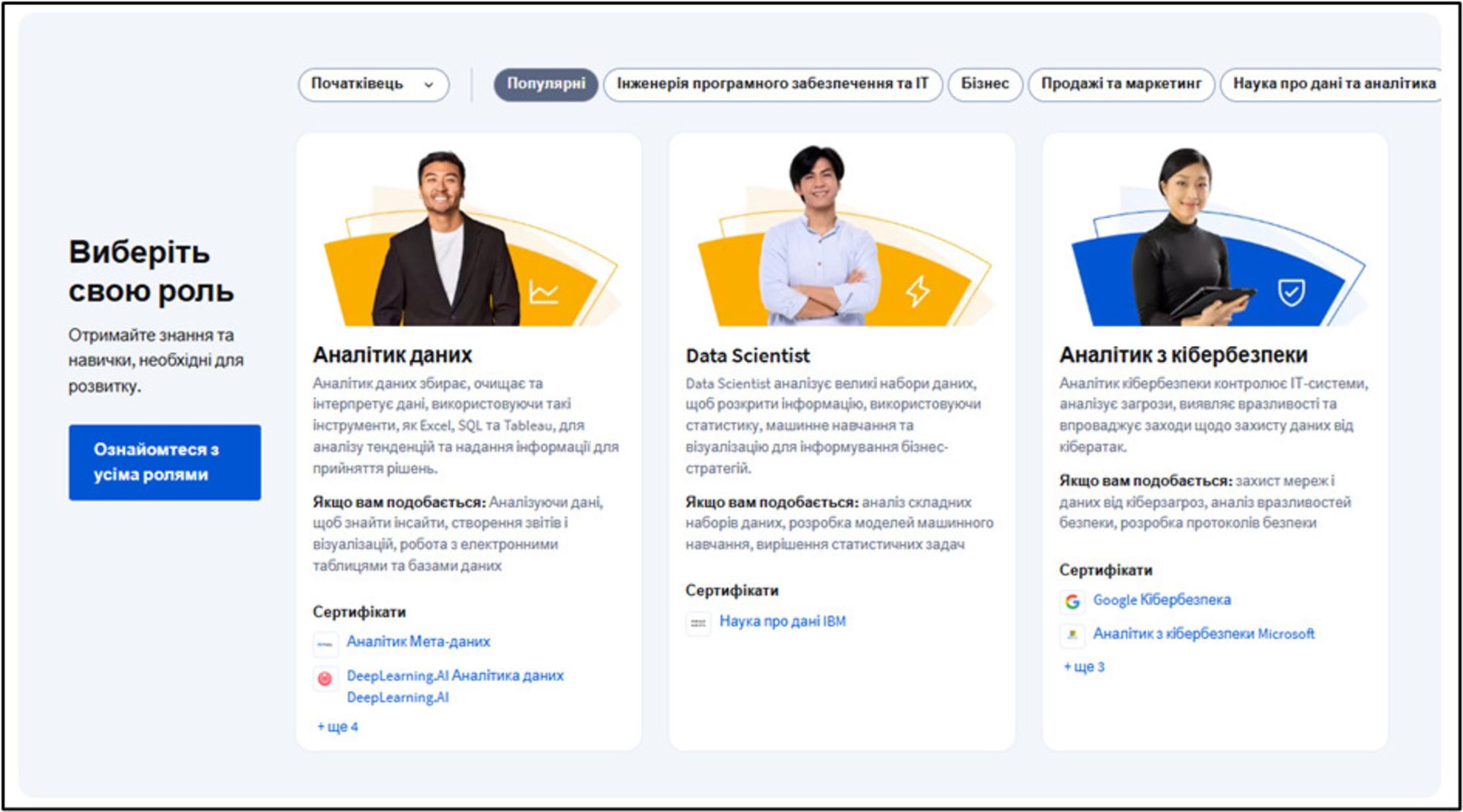
Task: Expand '+ ще 4' certificates in Аналітик даних card
Action: (x=338, y=726)
